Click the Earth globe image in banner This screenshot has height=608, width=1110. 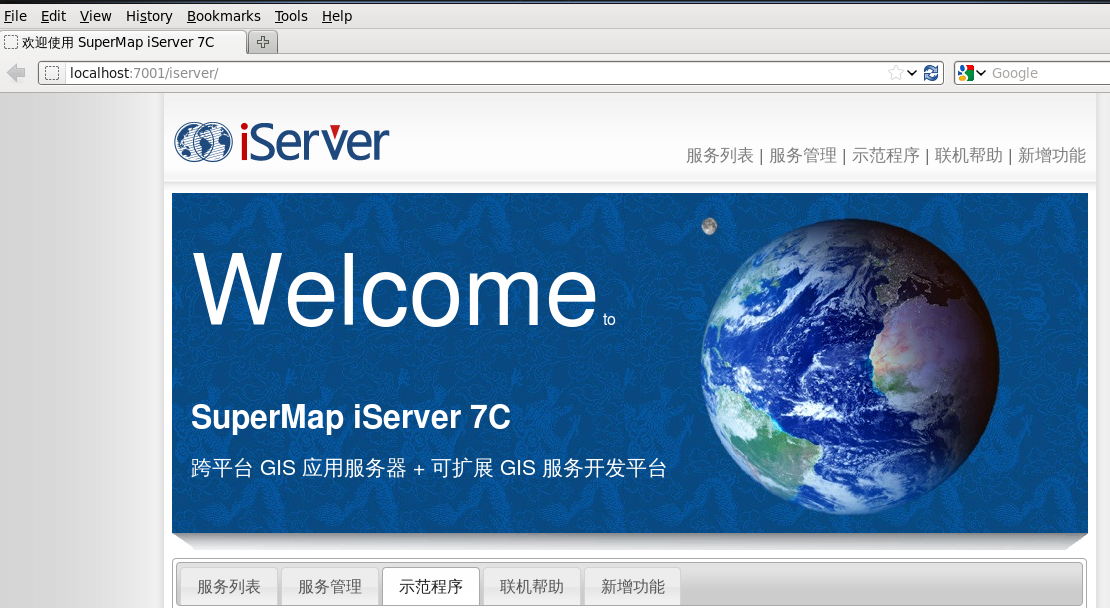point(849,366)
